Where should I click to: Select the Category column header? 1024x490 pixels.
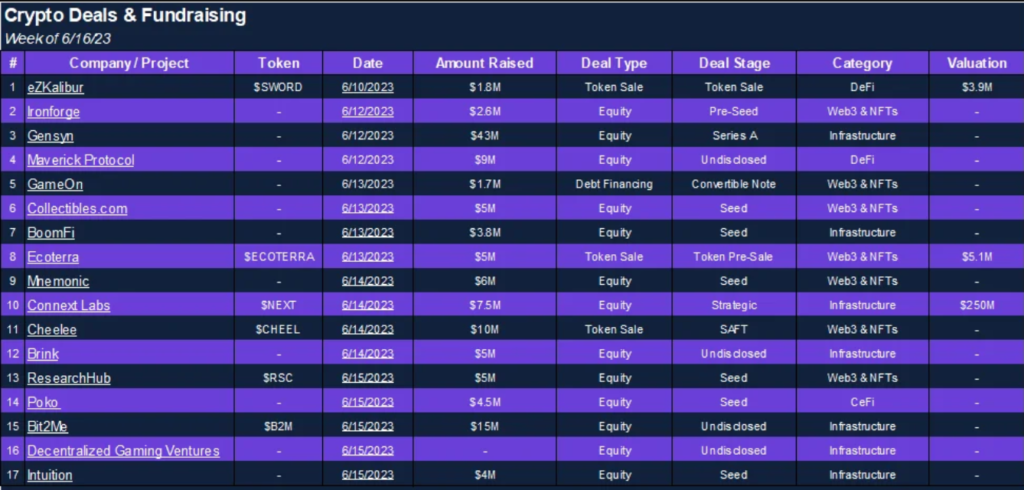click(862, 63)
